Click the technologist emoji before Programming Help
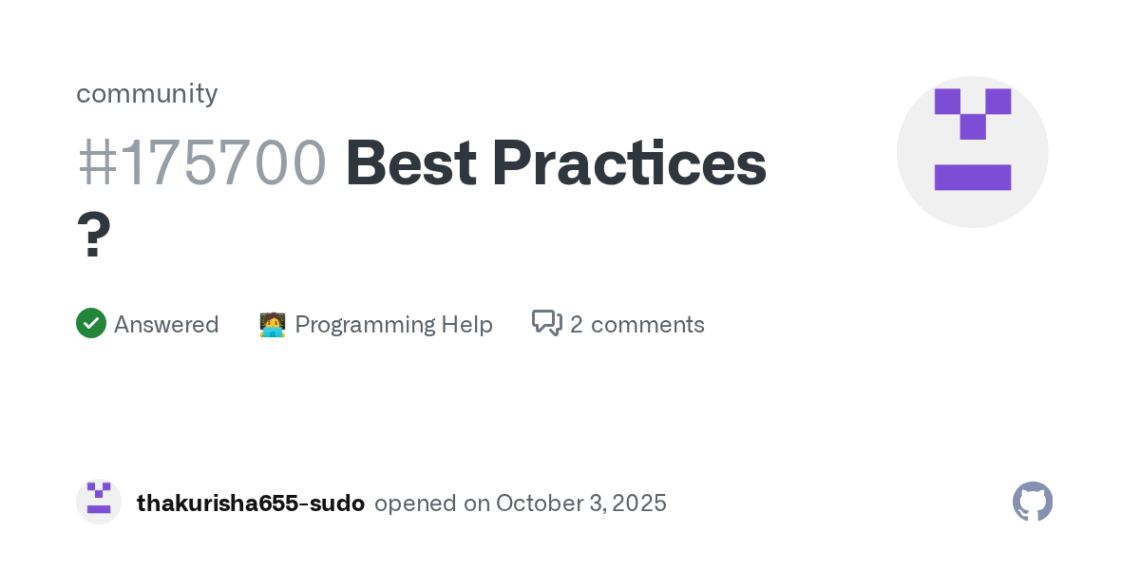Viewport: 1140px width, 570px height. click(x=272, y=324)
